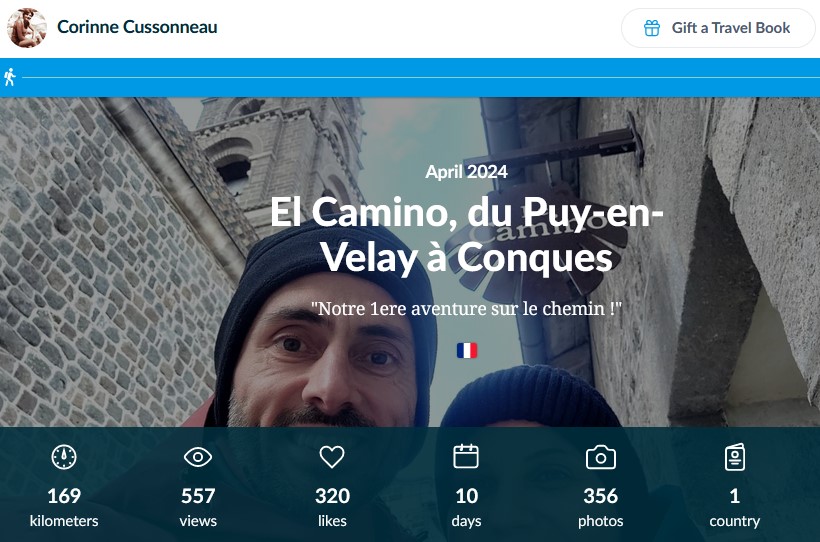Click the trip progress line in blue bar
The image size is (820, 542).
(420, 77)
